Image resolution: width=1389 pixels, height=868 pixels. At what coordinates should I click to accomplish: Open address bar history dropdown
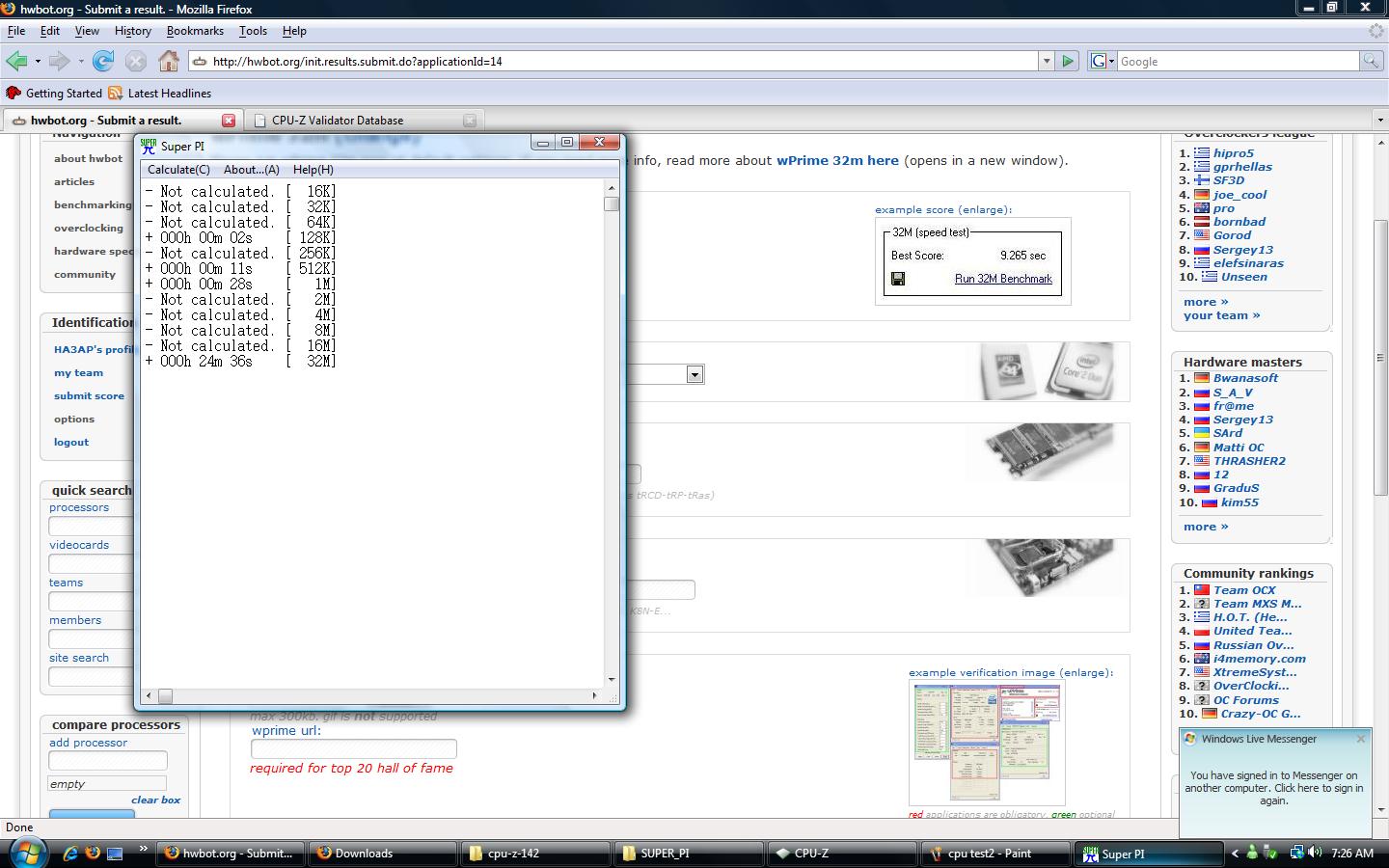coord(1046,61)
